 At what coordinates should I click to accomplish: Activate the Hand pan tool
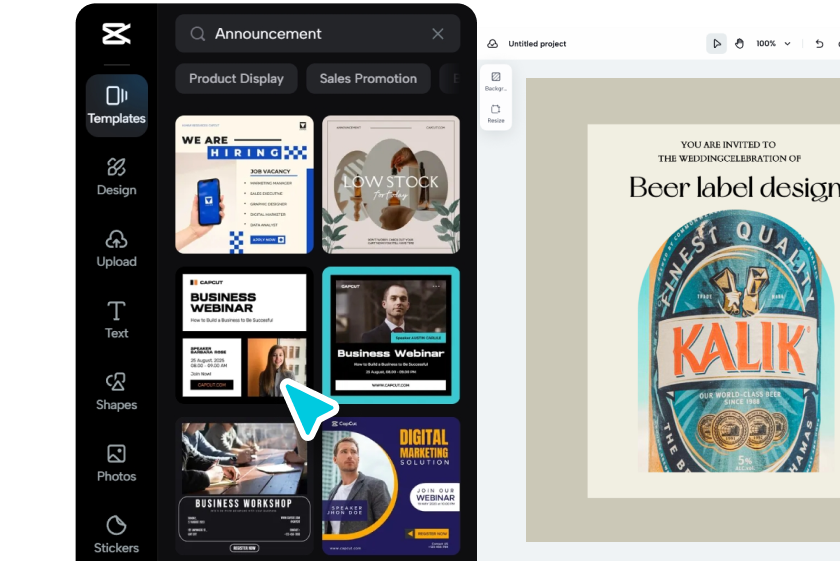[x=740, y=44]
